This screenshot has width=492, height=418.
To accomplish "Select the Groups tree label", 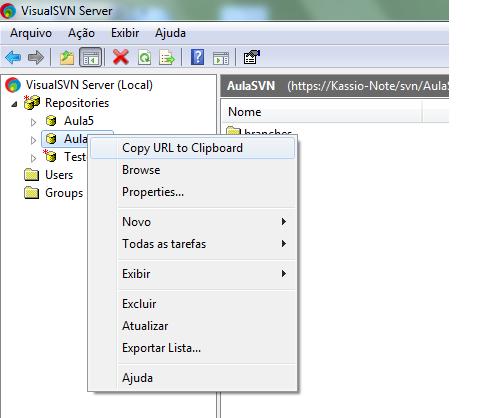I will [64, 193].
